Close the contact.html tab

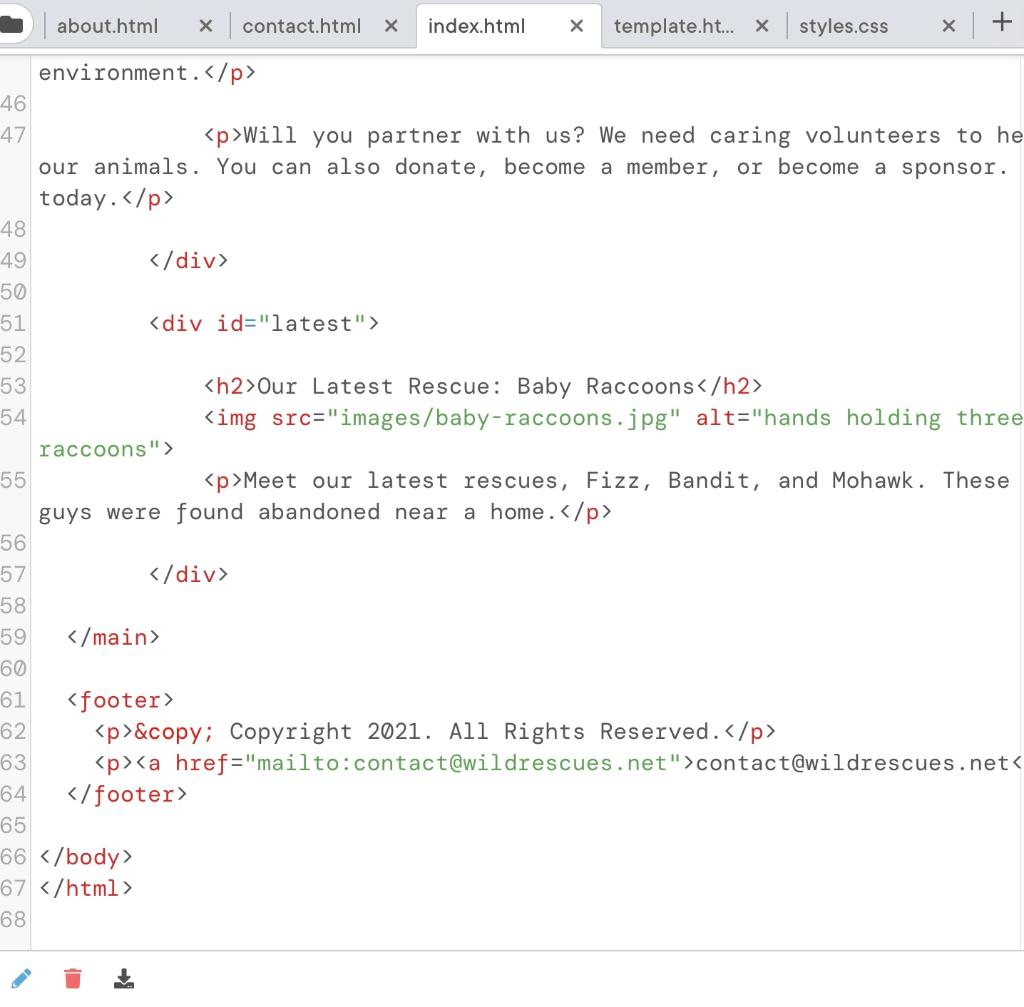coord(390,26)
